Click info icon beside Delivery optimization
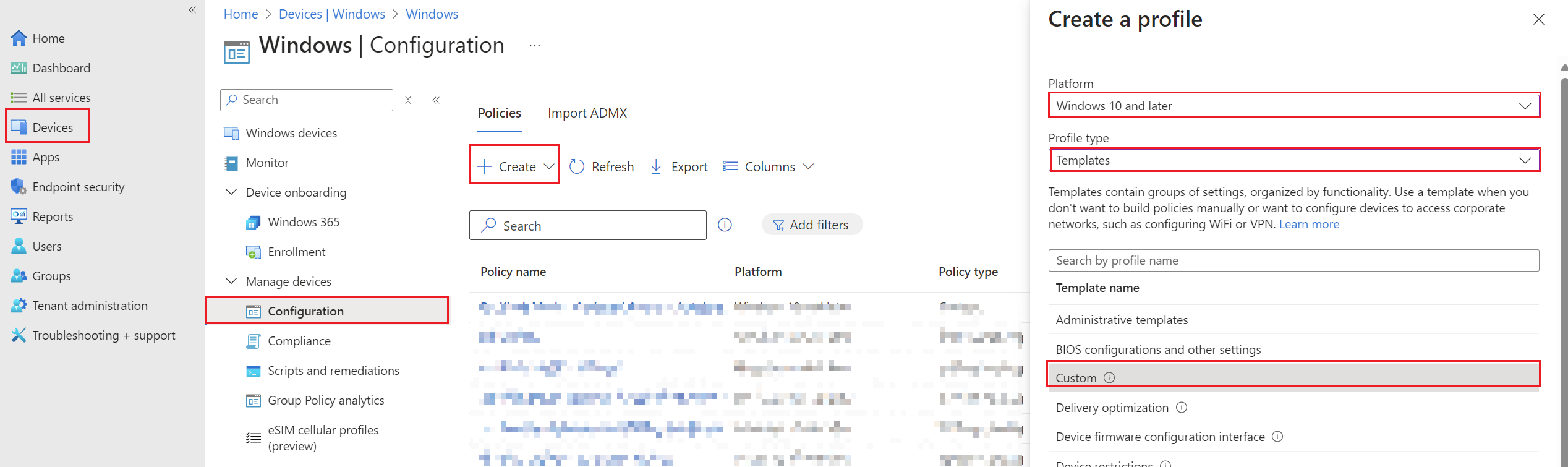The image size is (1568, 467). click(1182, 408)
